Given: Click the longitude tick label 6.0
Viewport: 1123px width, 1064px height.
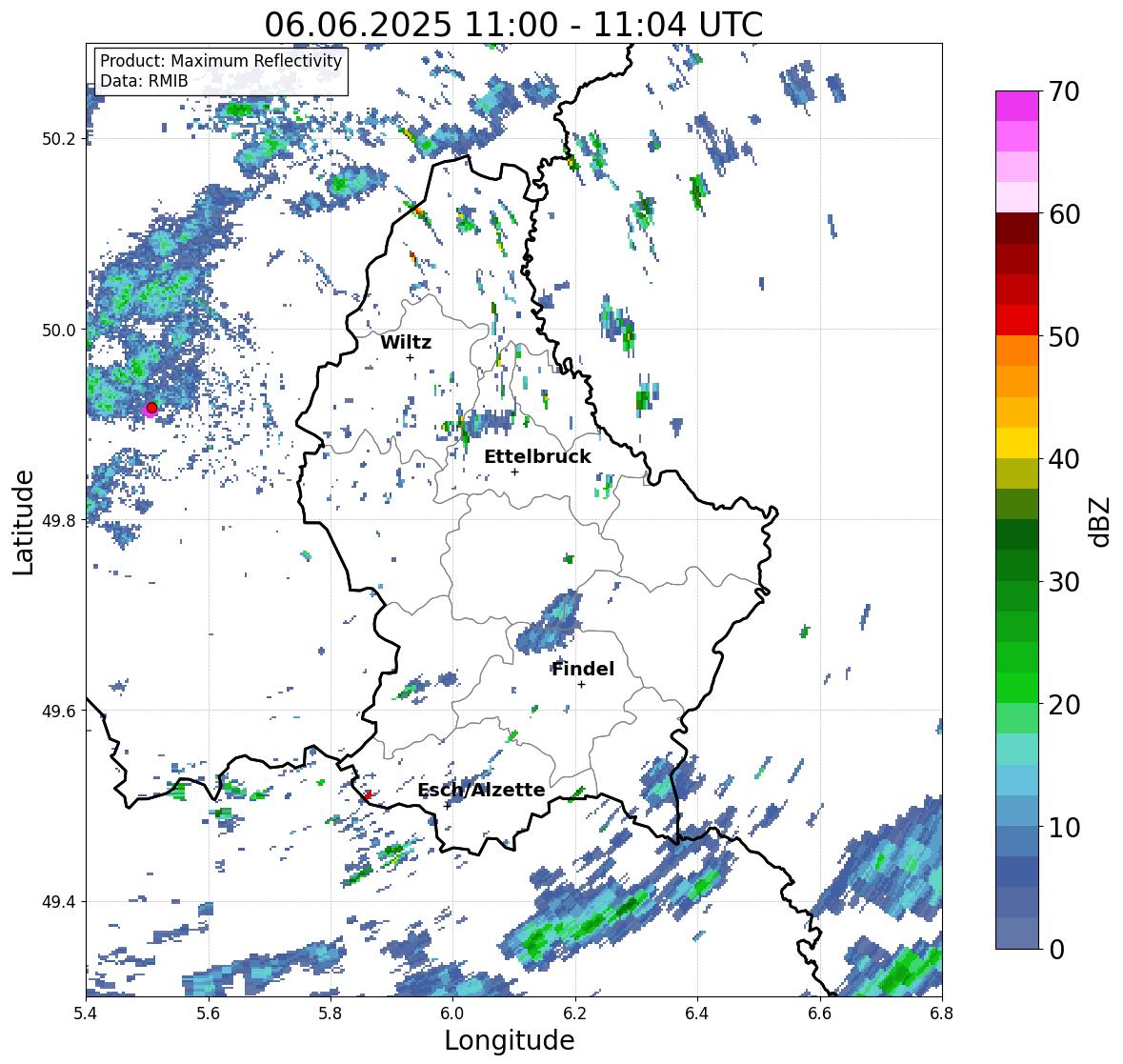Looking at the screenshot, I should 452,1014.
